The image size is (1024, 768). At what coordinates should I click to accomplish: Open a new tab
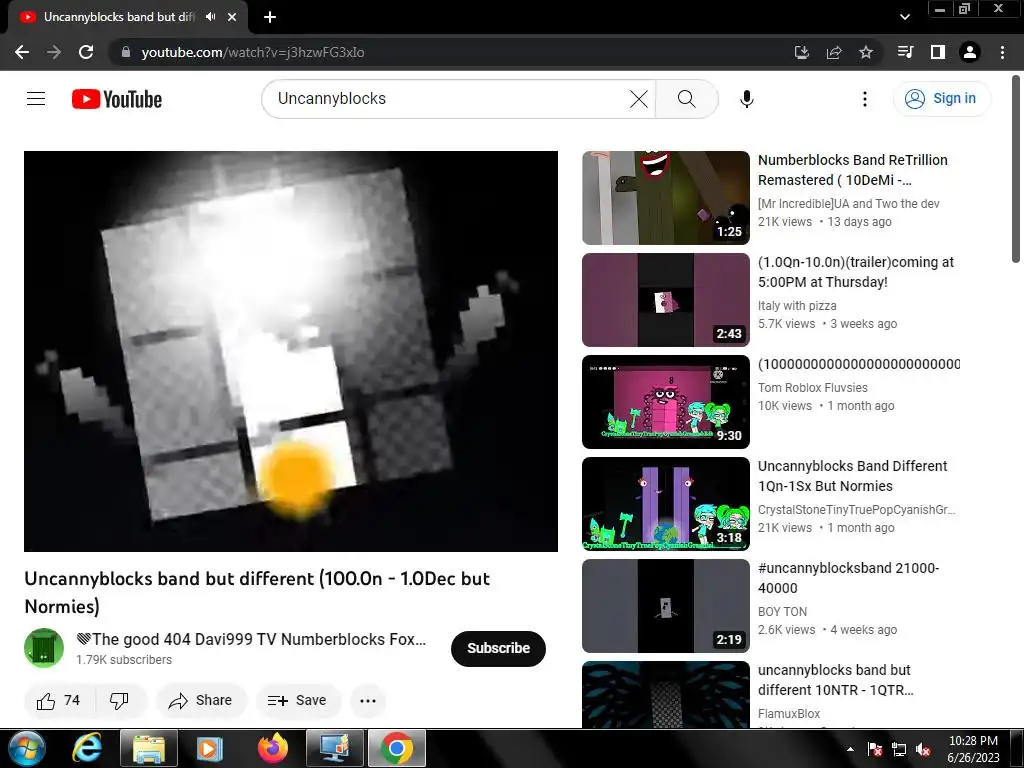click(x=270, y=17)
